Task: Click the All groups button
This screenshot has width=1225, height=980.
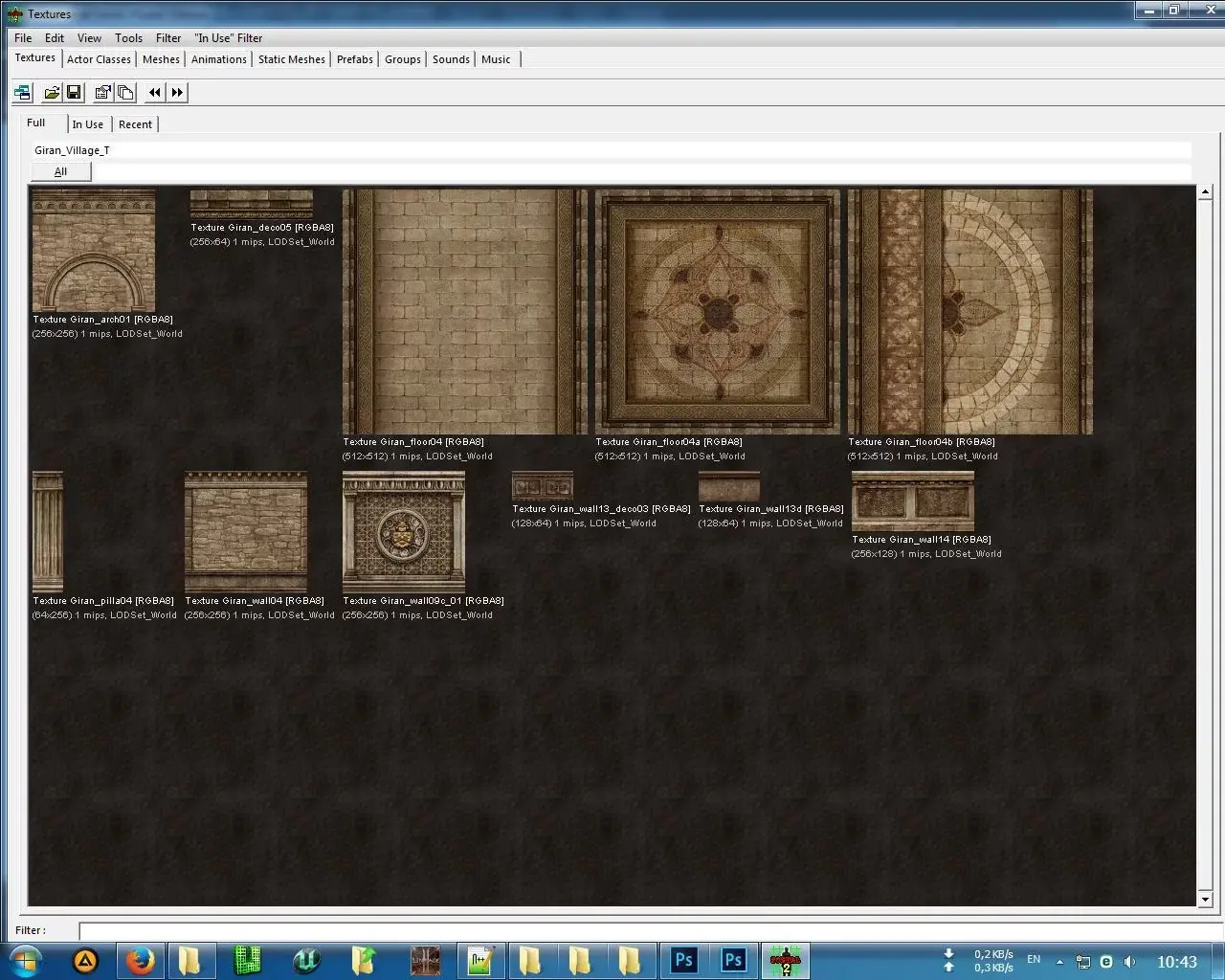Action: (x=60, y=171)
